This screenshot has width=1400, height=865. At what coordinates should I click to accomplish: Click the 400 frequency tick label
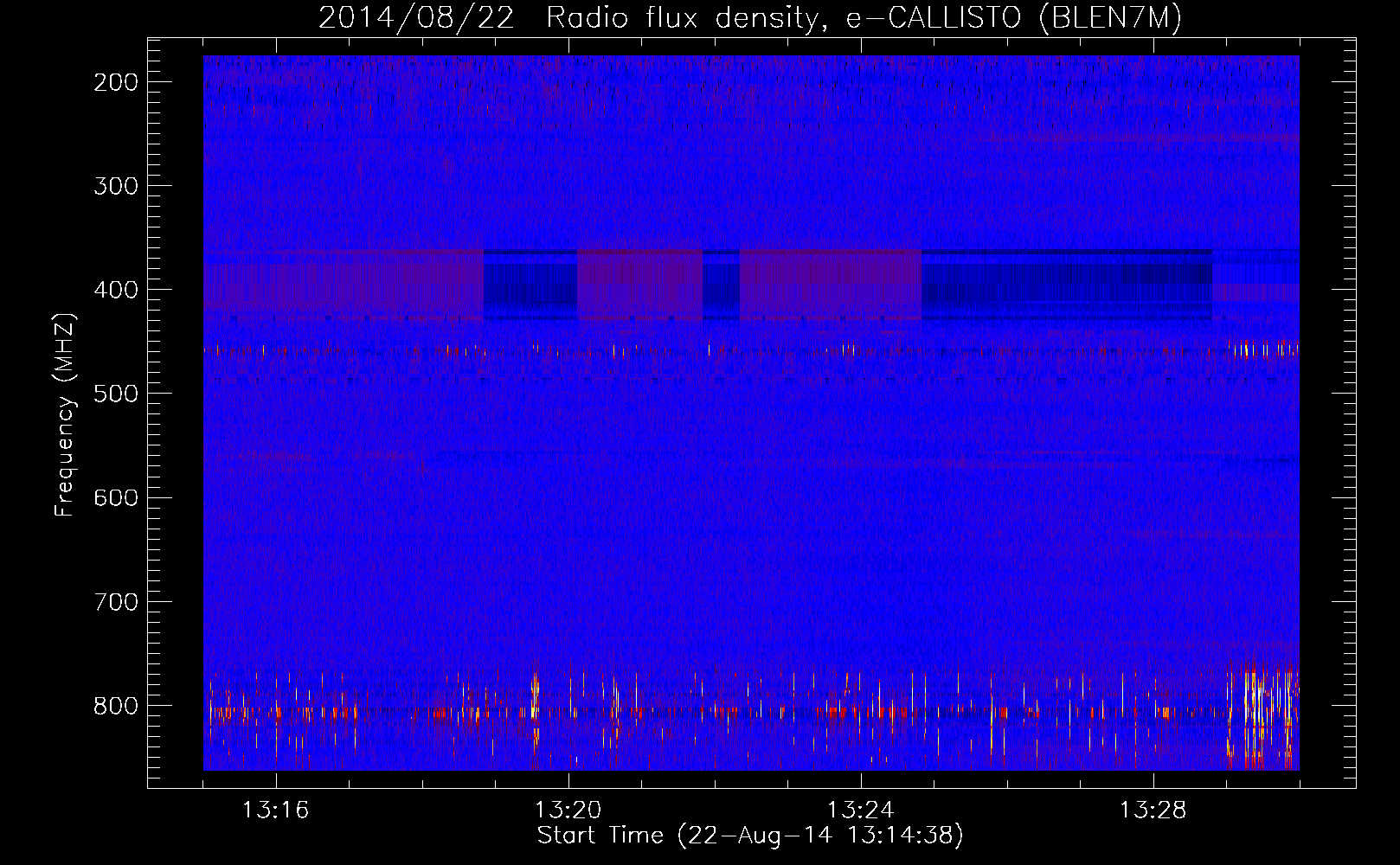[115, 290]
